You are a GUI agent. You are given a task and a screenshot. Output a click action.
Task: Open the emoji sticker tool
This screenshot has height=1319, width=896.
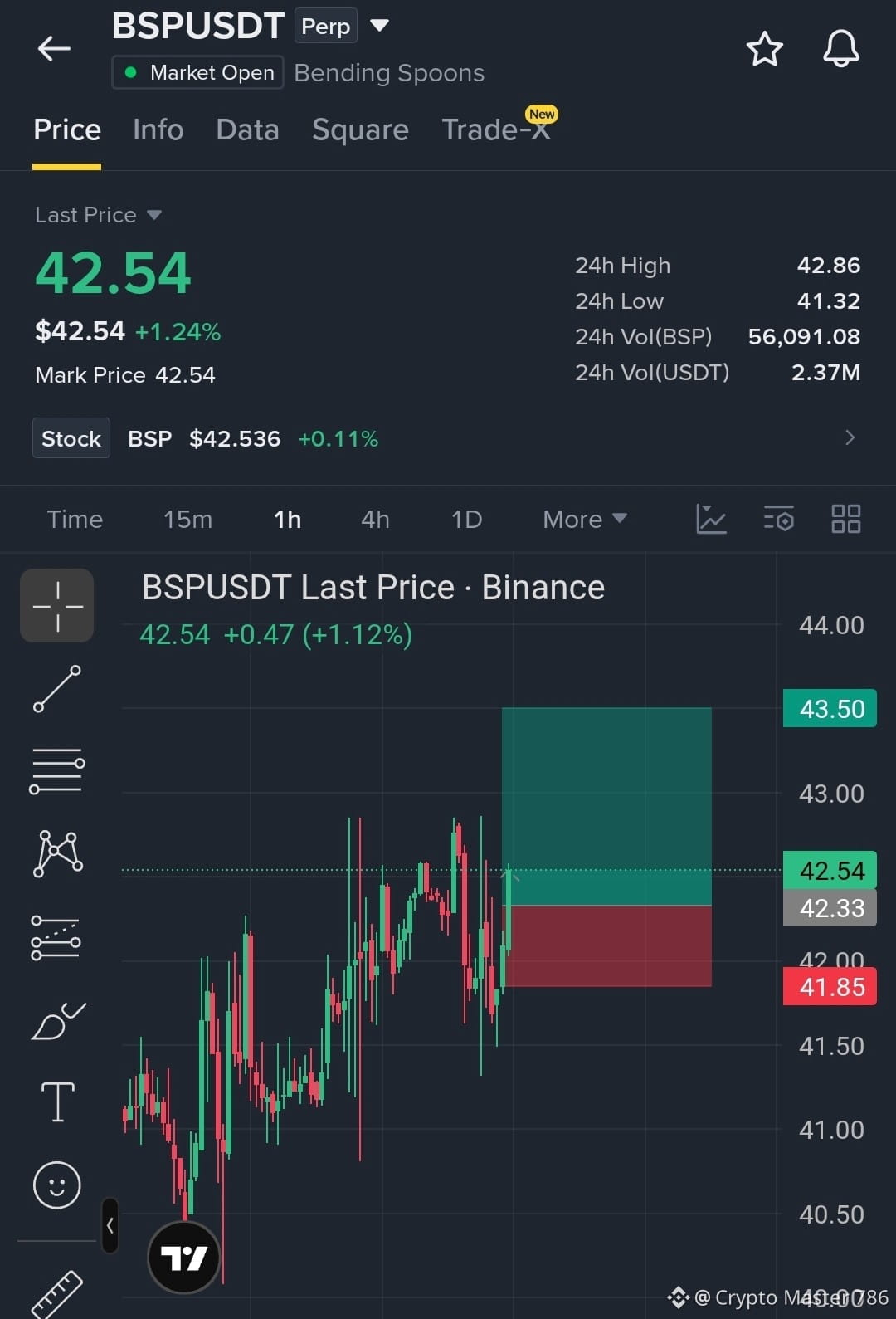(x=56, y=1185)
